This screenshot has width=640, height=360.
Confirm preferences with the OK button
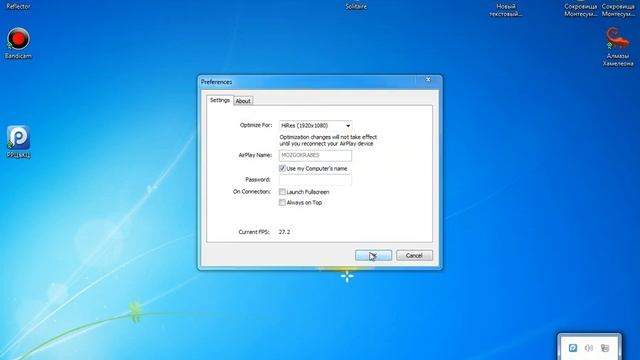(x=373, y=256)
